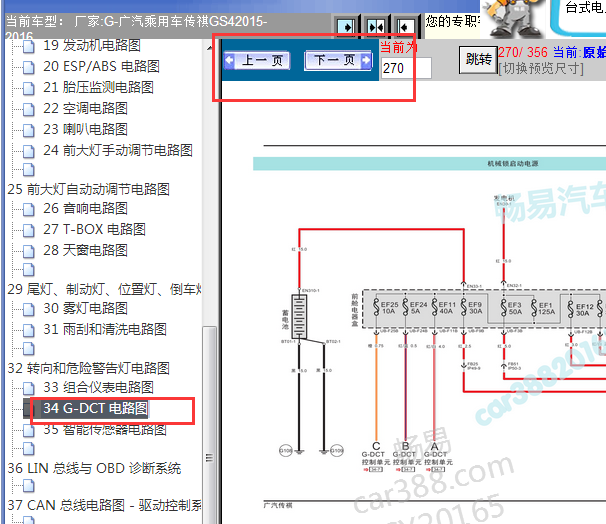606x524 pixels.
Task: Click document icon beside 24 前大灯手动调节电路图
Action: pyautogui.click(x=28, y=151)
